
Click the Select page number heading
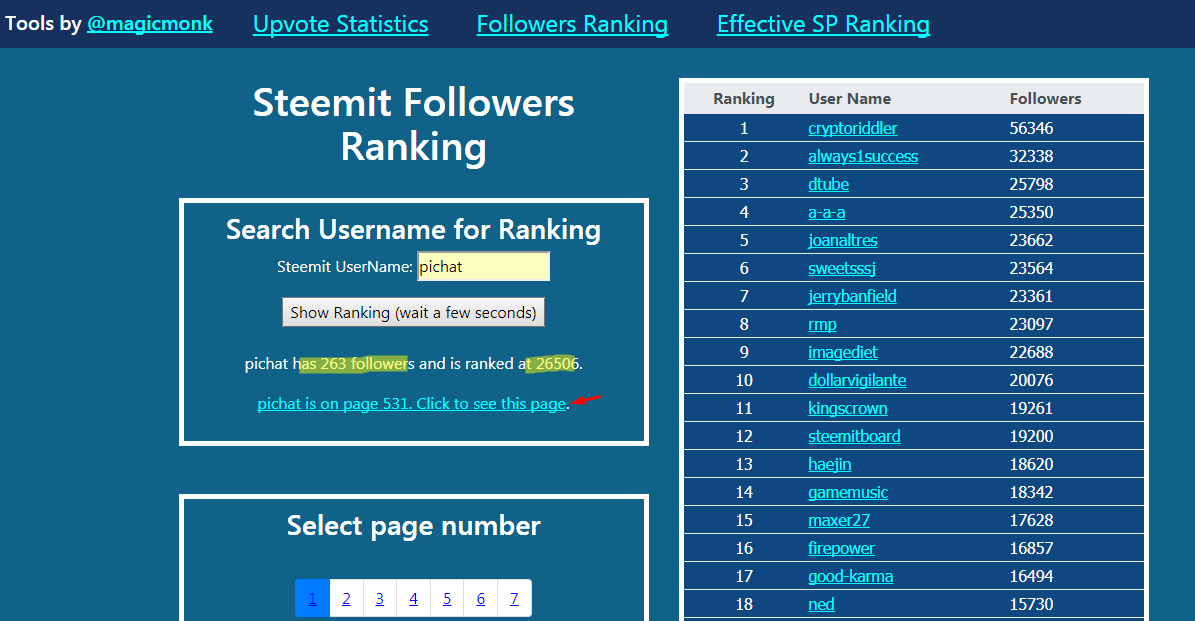tap(413, 526)
